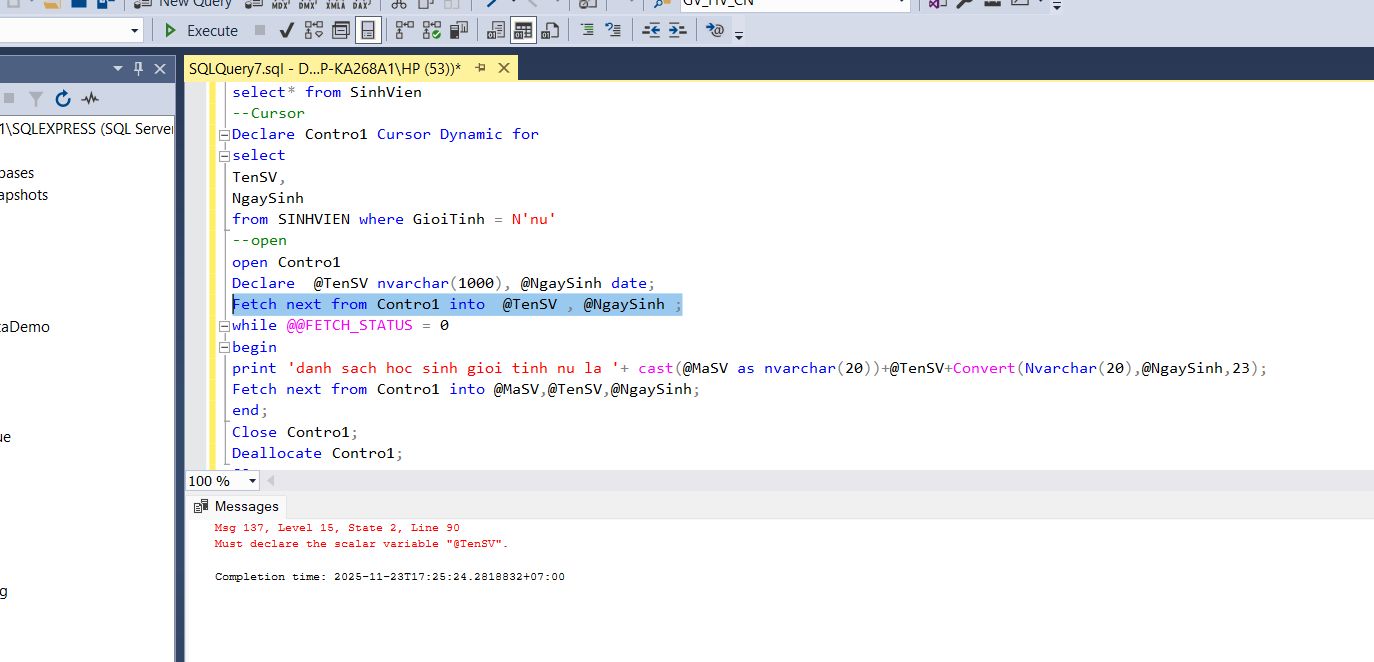Click the 'Close Contro1;' line
The height and width of the screenshot is (662, 1374).
pyautogui.click(x=295, y=432)
